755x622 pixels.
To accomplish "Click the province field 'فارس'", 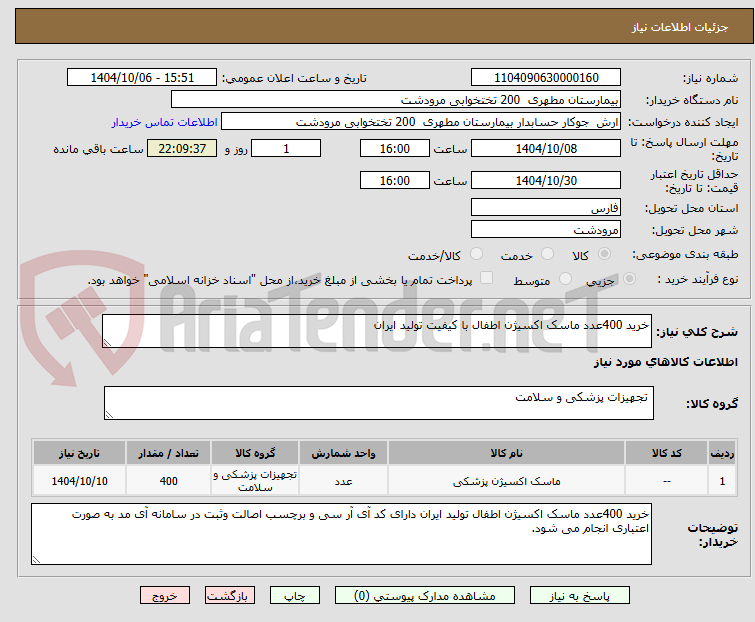I will point(546,207).
